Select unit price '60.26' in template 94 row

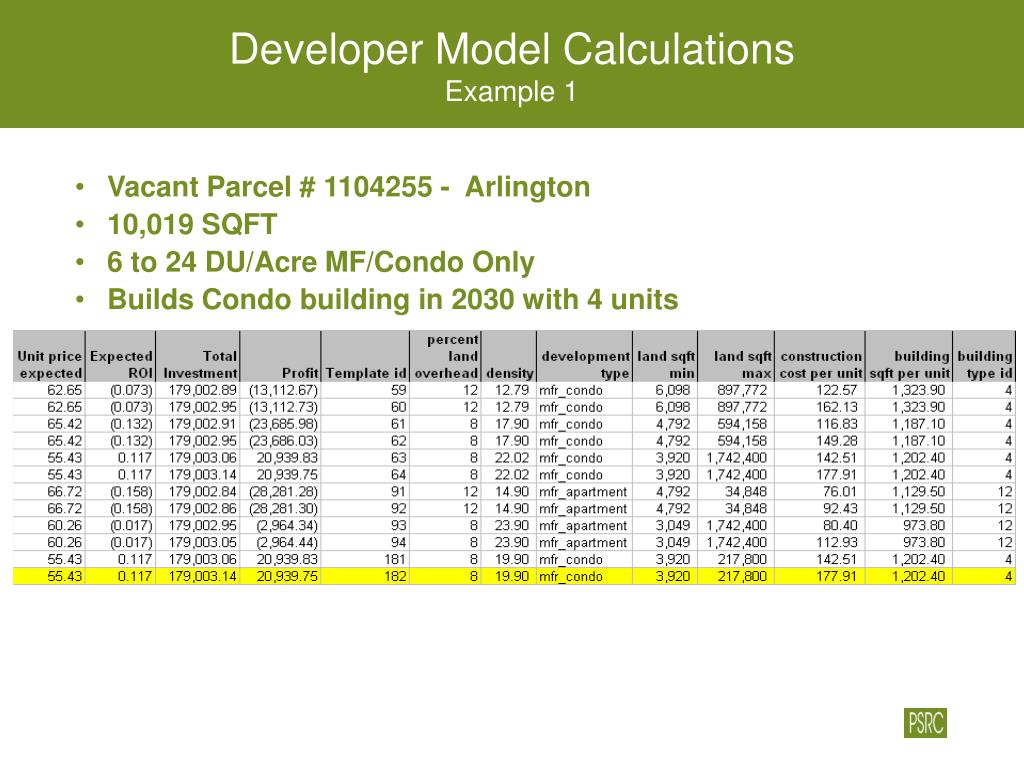pyautogui.click(x=50, y=543)
